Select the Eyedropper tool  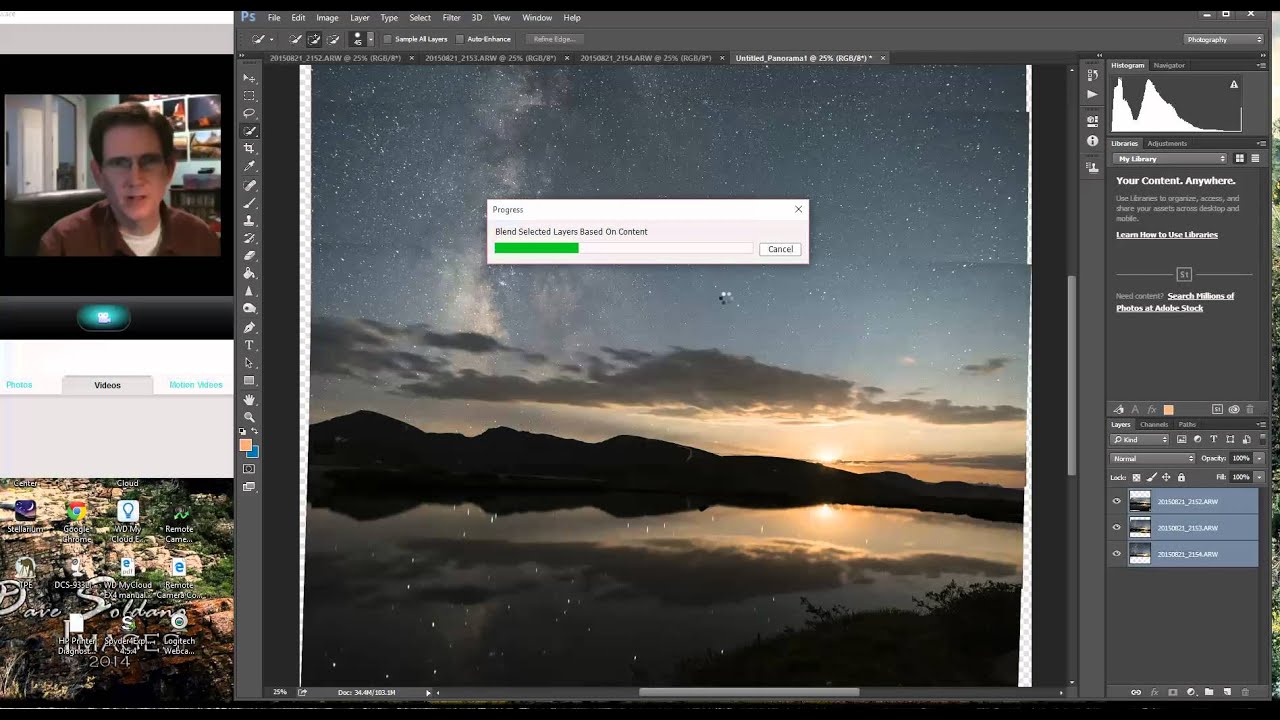249,166
